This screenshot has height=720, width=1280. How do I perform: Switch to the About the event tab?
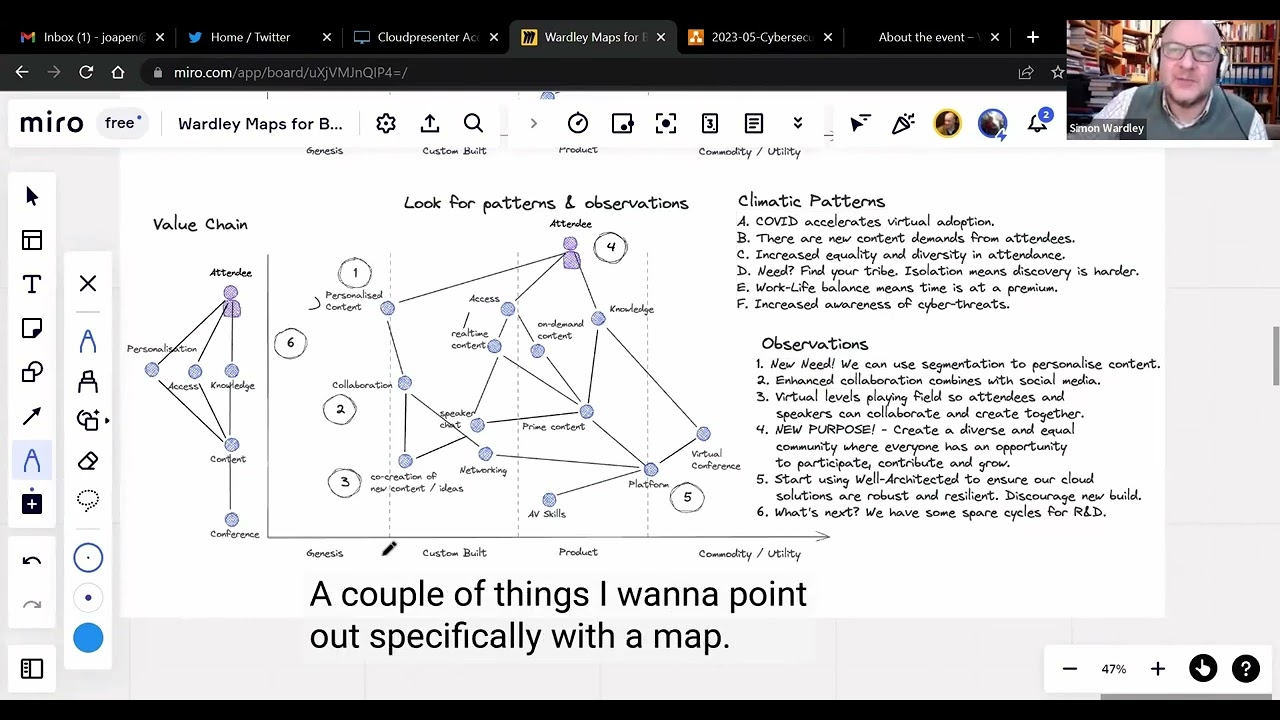point(925,37)
